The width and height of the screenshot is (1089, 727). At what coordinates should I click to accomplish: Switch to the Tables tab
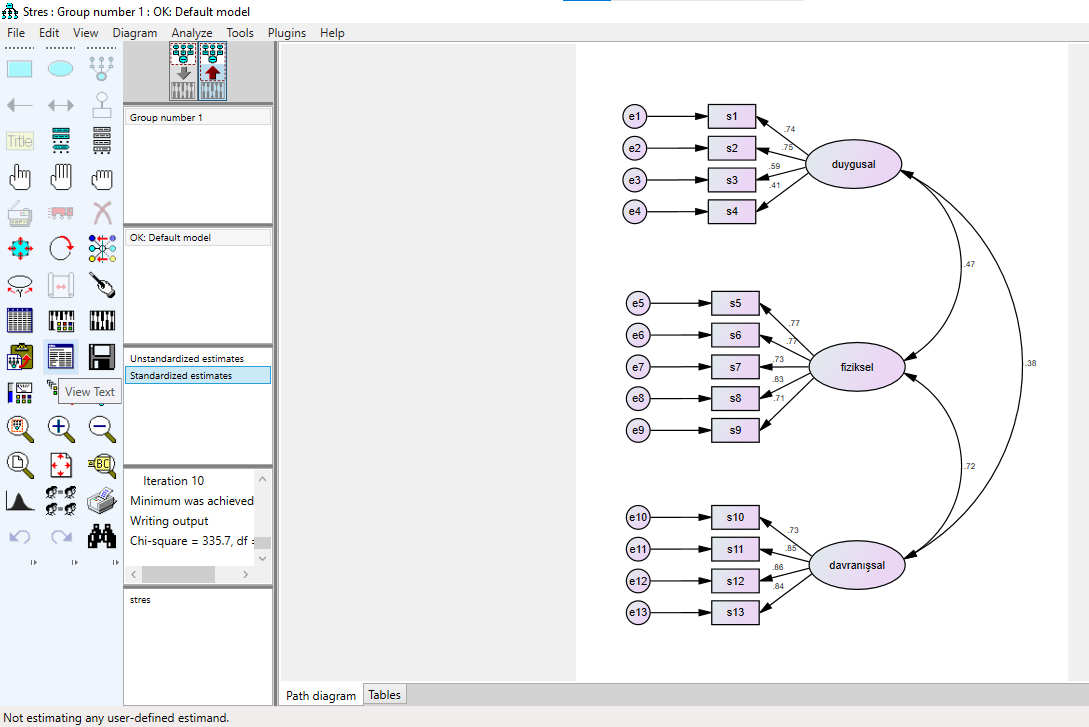click(384, 695)
